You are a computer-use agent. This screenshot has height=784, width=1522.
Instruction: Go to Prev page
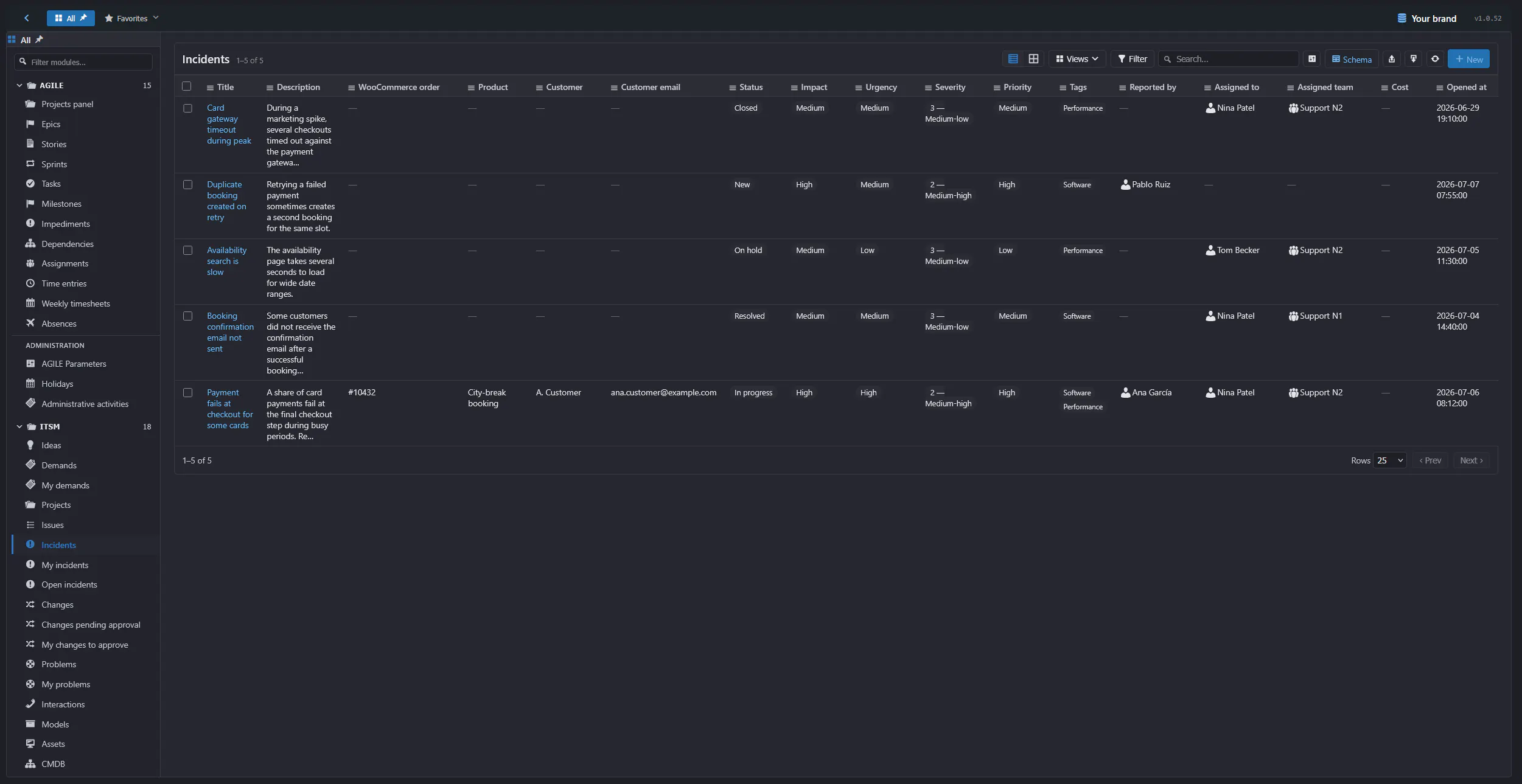(1430, 460)
